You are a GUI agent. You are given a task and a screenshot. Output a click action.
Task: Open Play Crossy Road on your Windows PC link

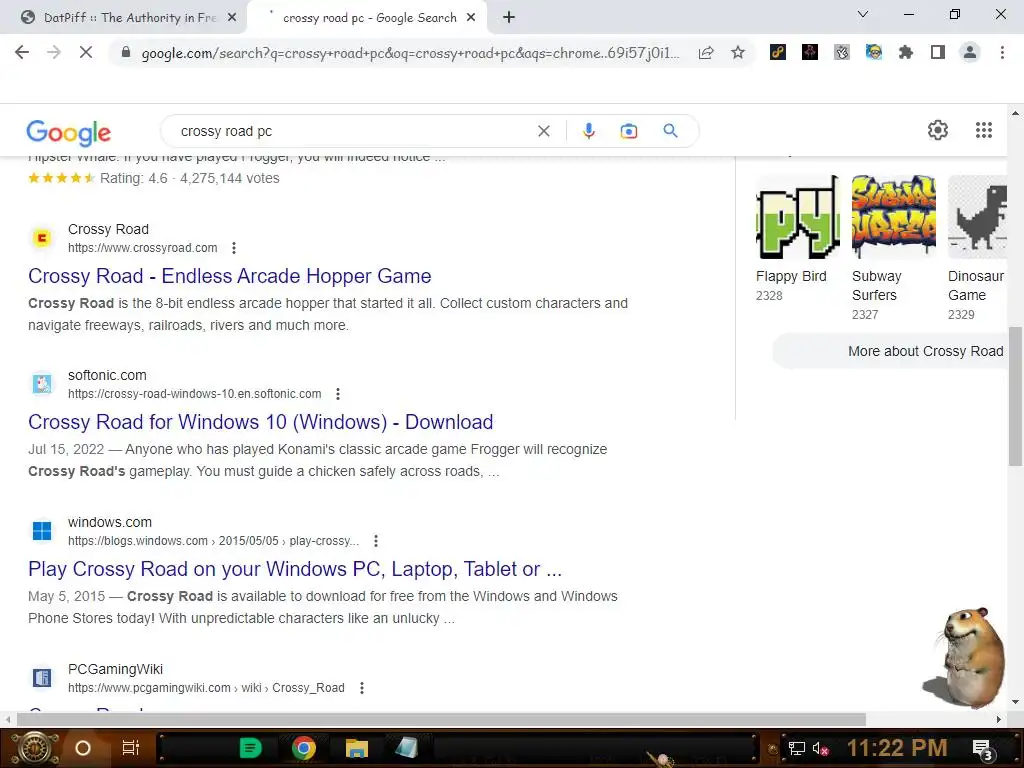tap(295, 569)
